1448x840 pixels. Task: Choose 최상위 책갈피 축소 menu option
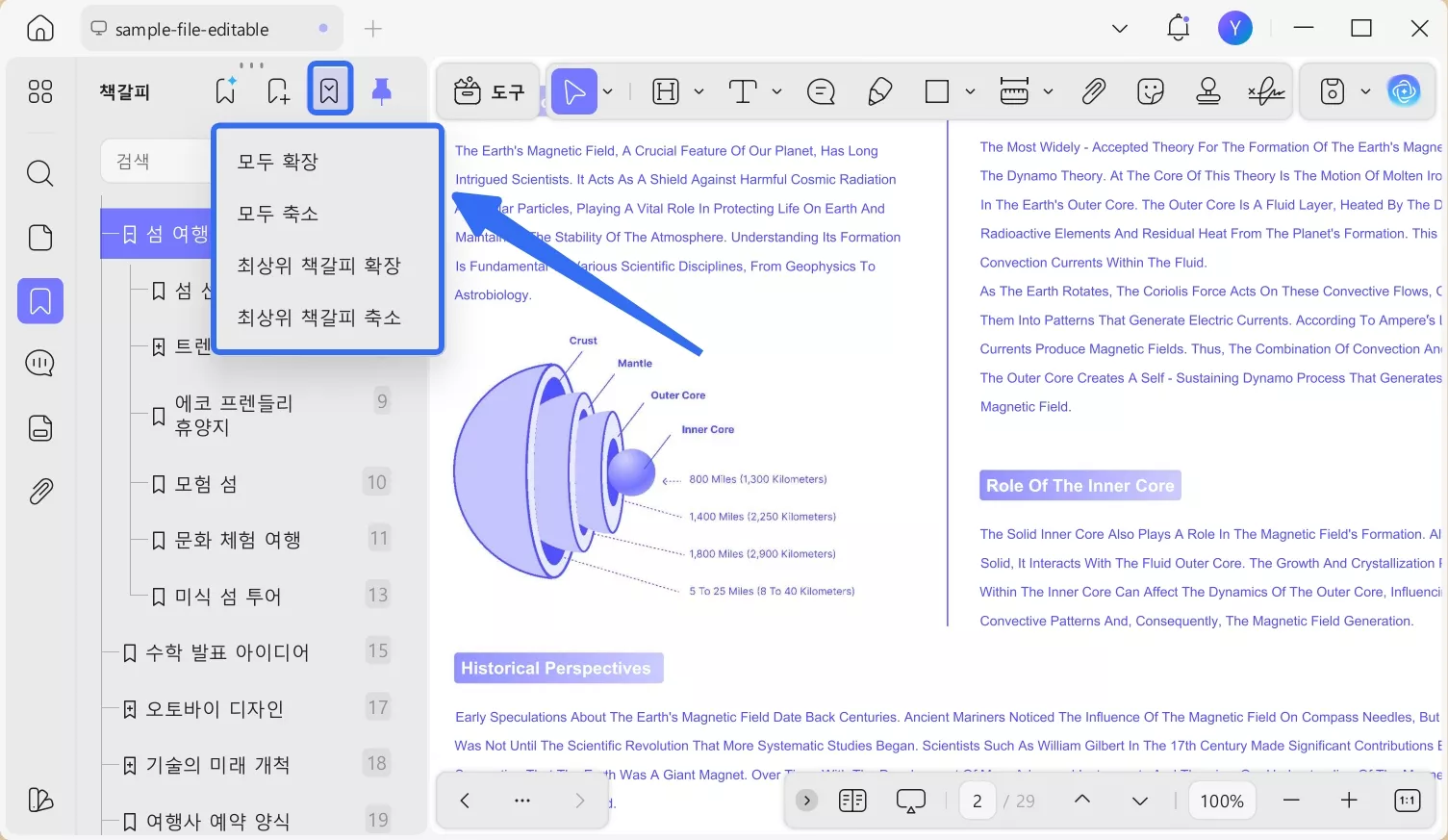click(318, 318)
